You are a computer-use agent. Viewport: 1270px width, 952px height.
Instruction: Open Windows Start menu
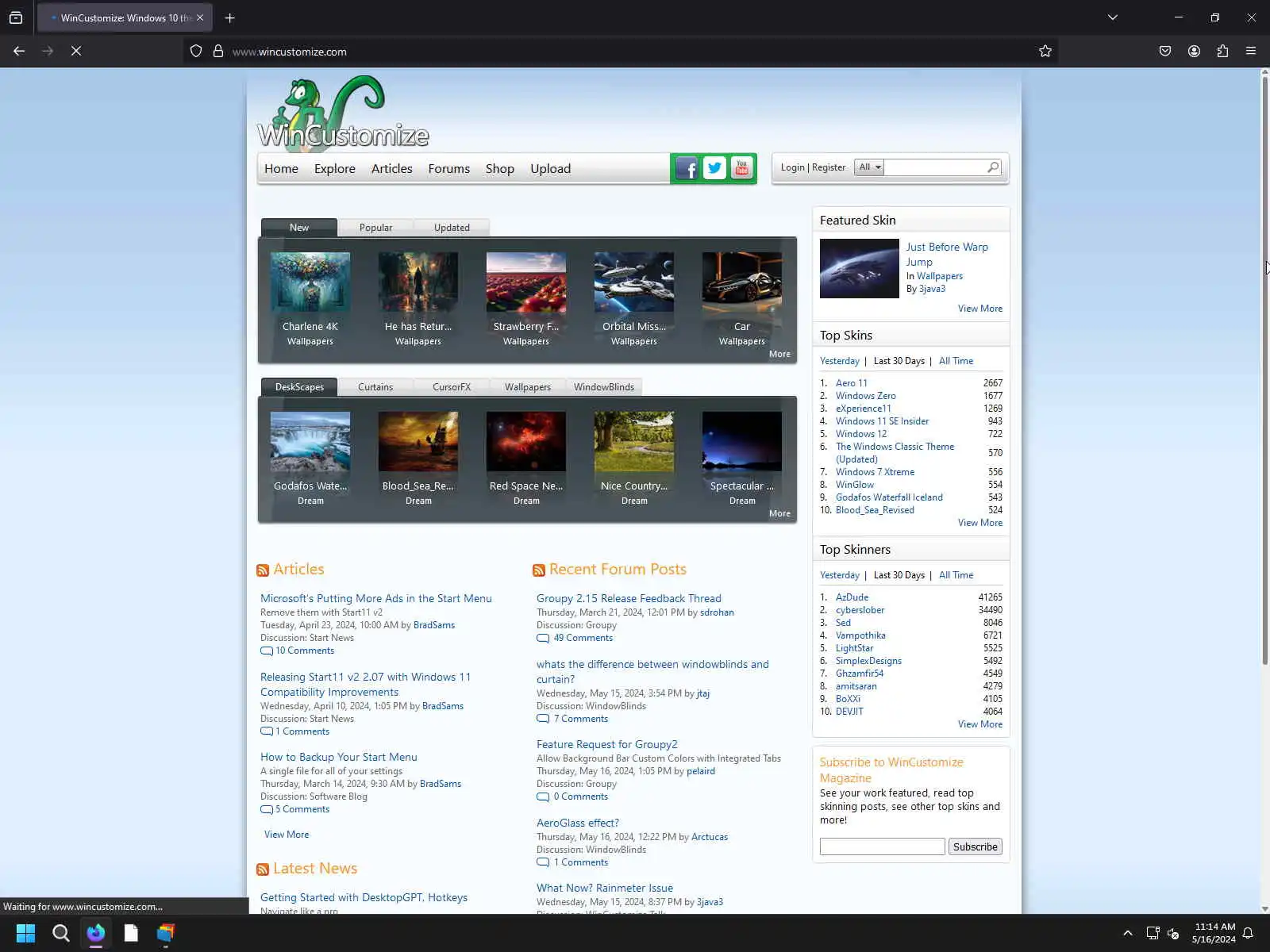click(25, 933)
